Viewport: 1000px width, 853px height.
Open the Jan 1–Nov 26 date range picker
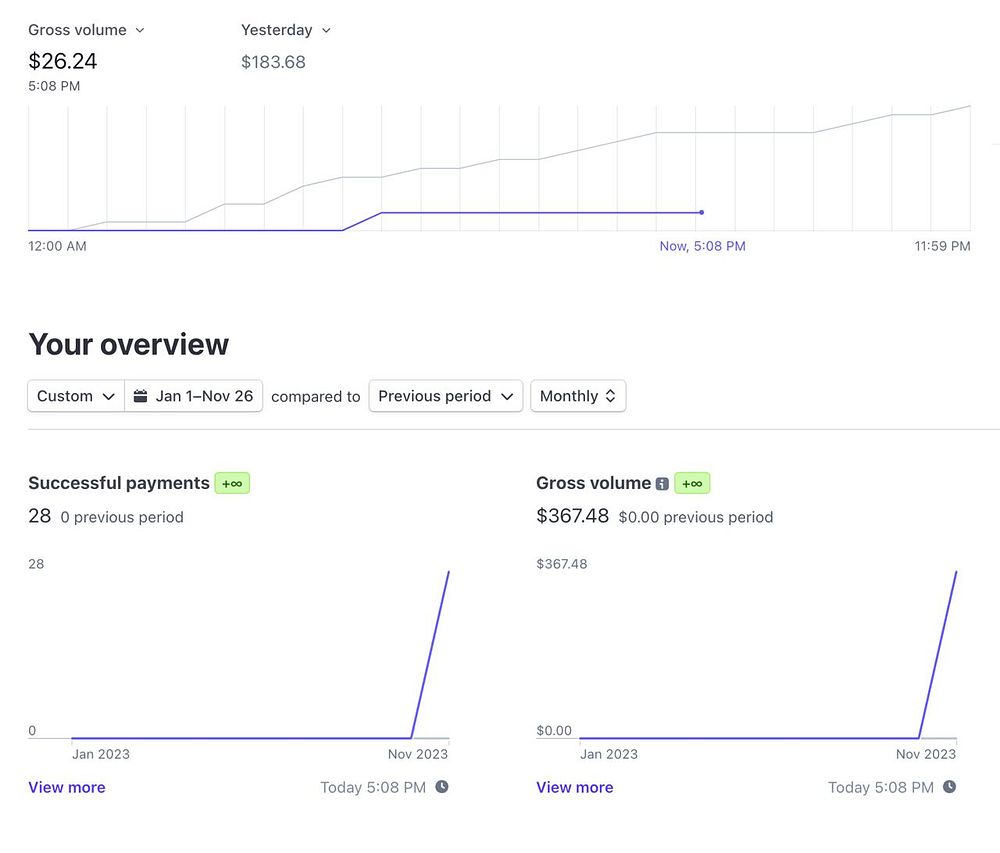[194, 396]
